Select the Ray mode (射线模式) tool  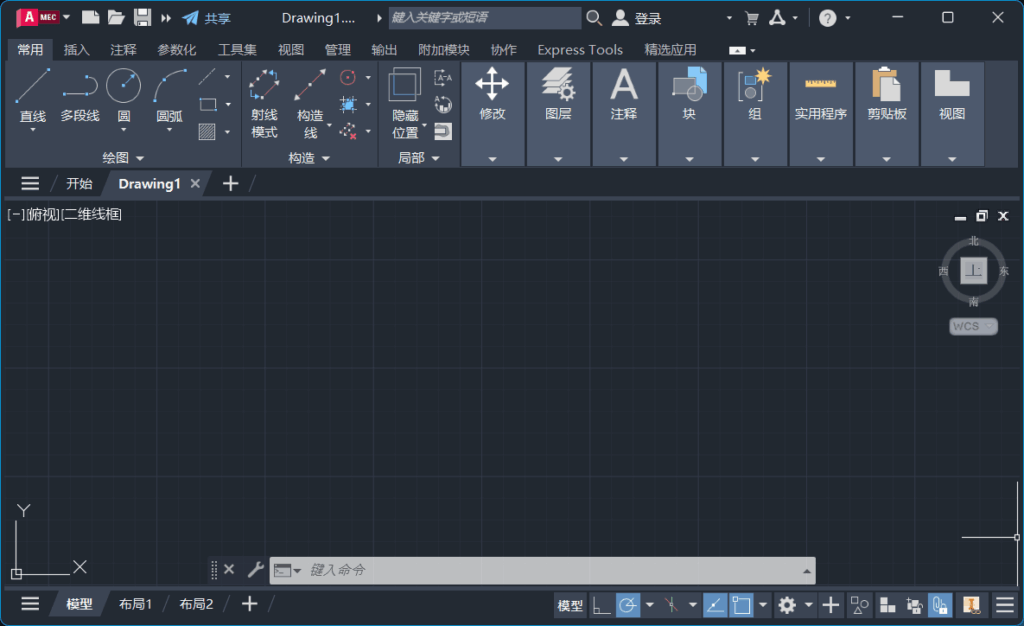263,100
